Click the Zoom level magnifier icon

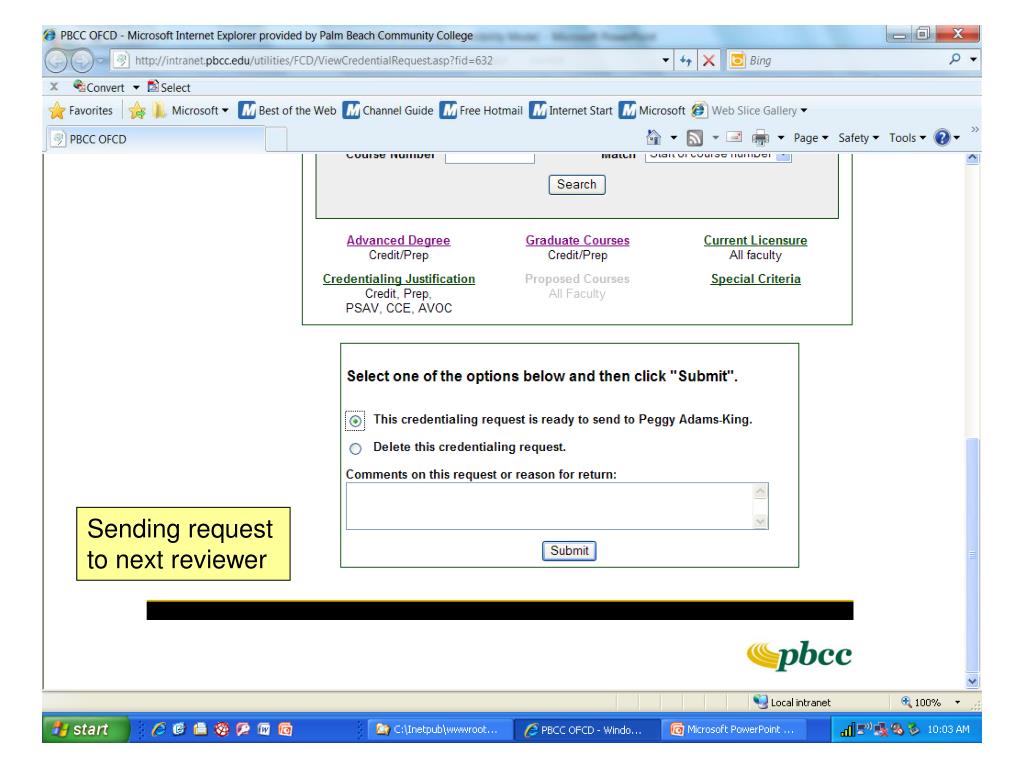[906, 702]
